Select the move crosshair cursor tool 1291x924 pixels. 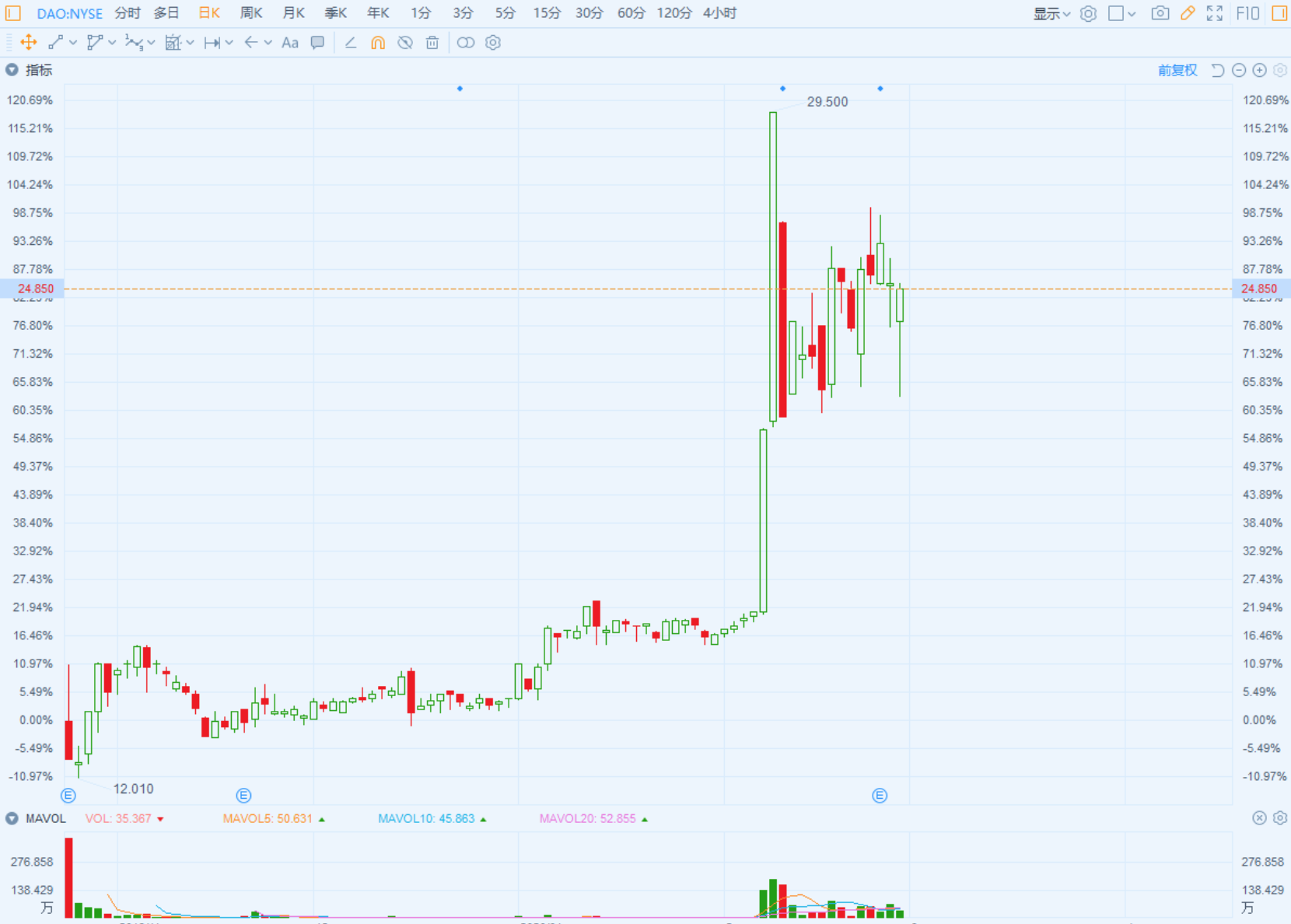click(28, 43)
